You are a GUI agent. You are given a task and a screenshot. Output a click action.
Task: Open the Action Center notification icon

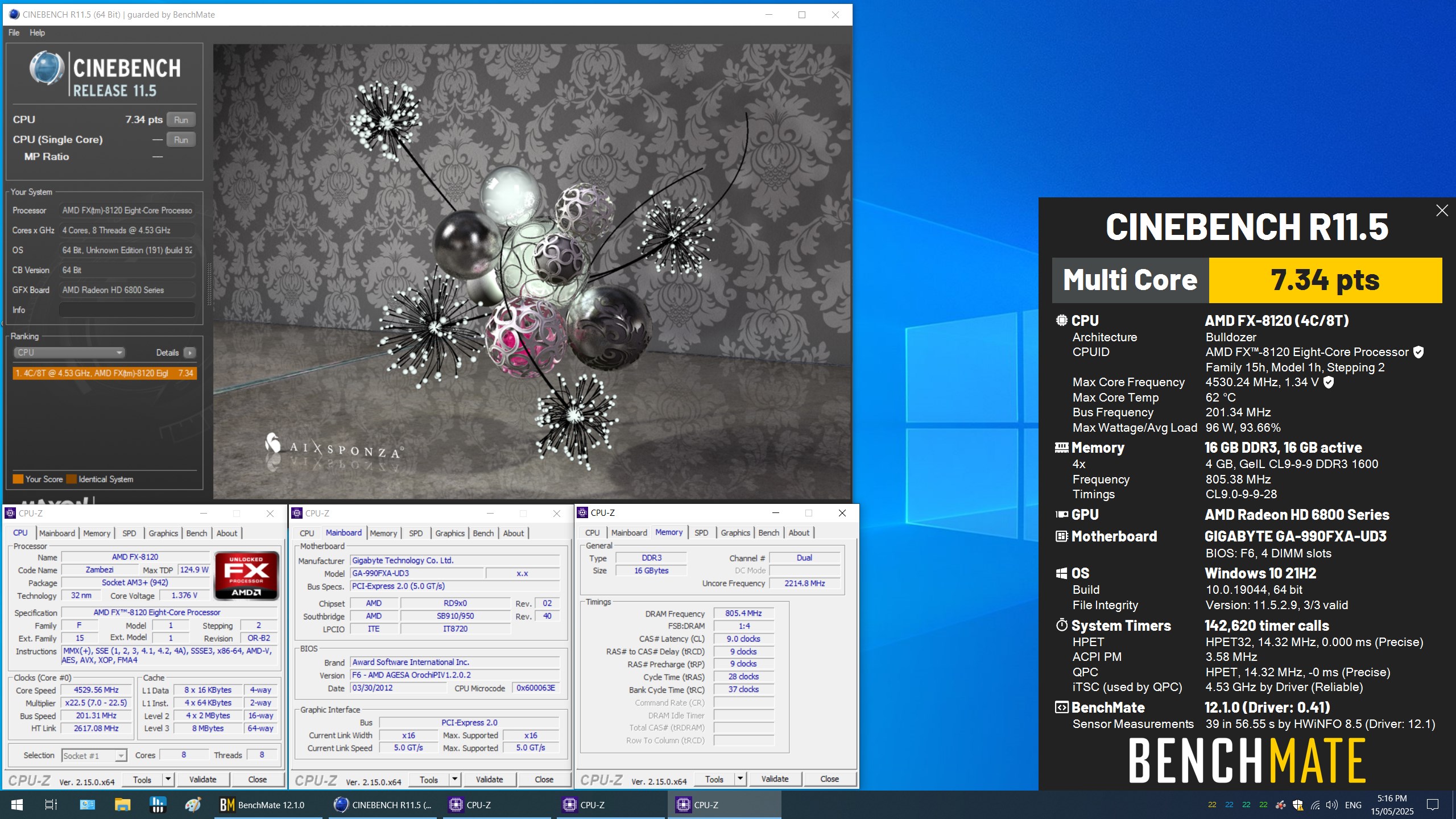[1432, 805]
